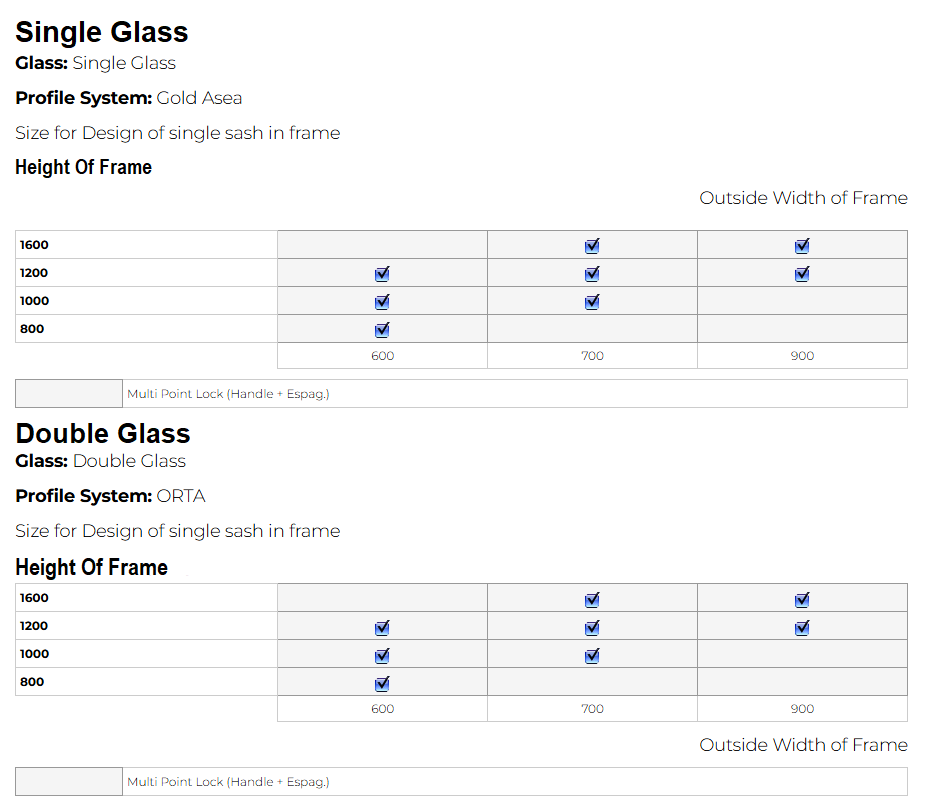The width and height of the screenshot is (937, 810).
Task: Toggle Double Glass 1600 height, 900 width checkbox
Action: (x=802, y=600)
